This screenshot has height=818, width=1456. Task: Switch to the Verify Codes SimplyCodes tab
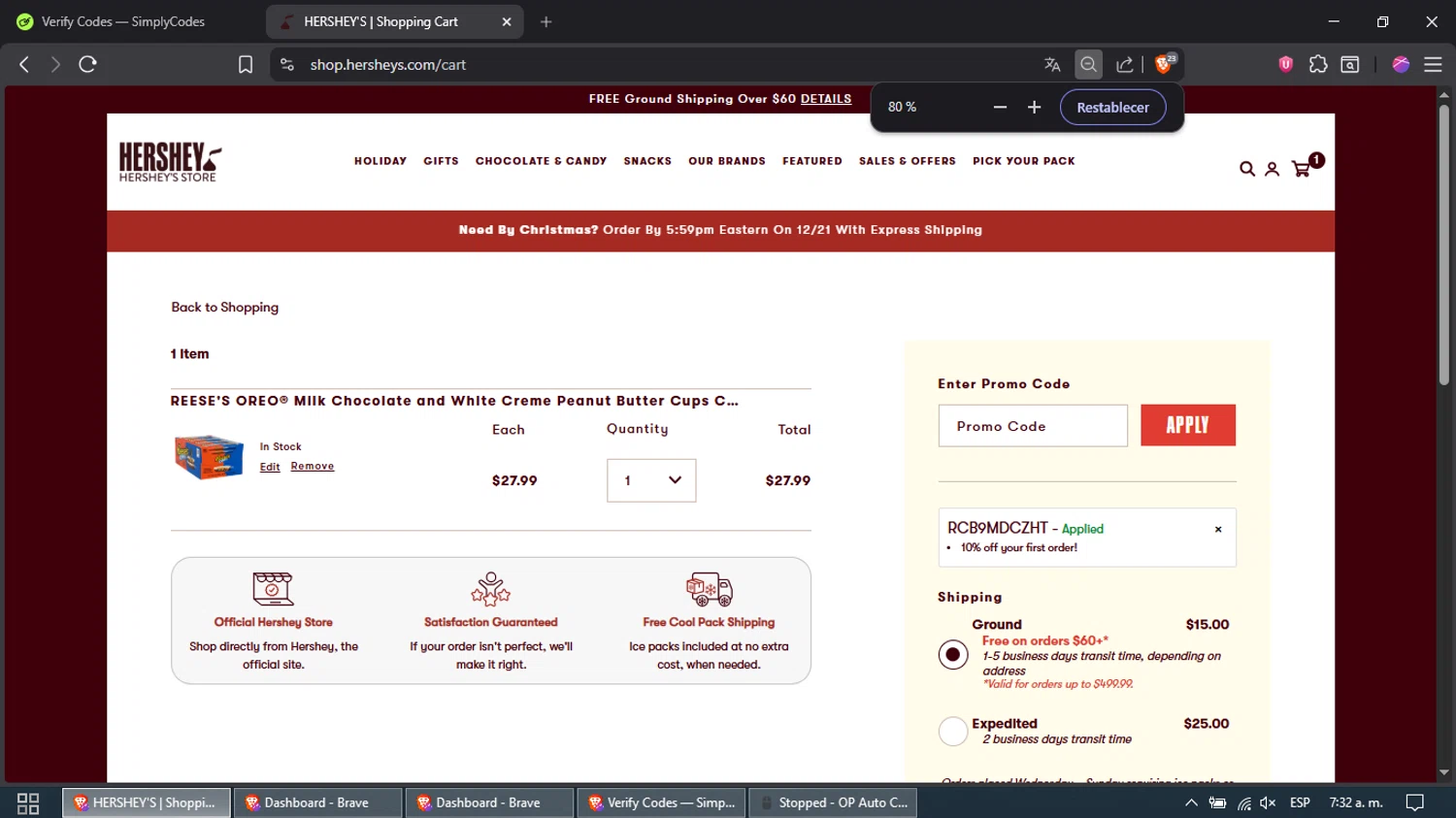[123, 21]
